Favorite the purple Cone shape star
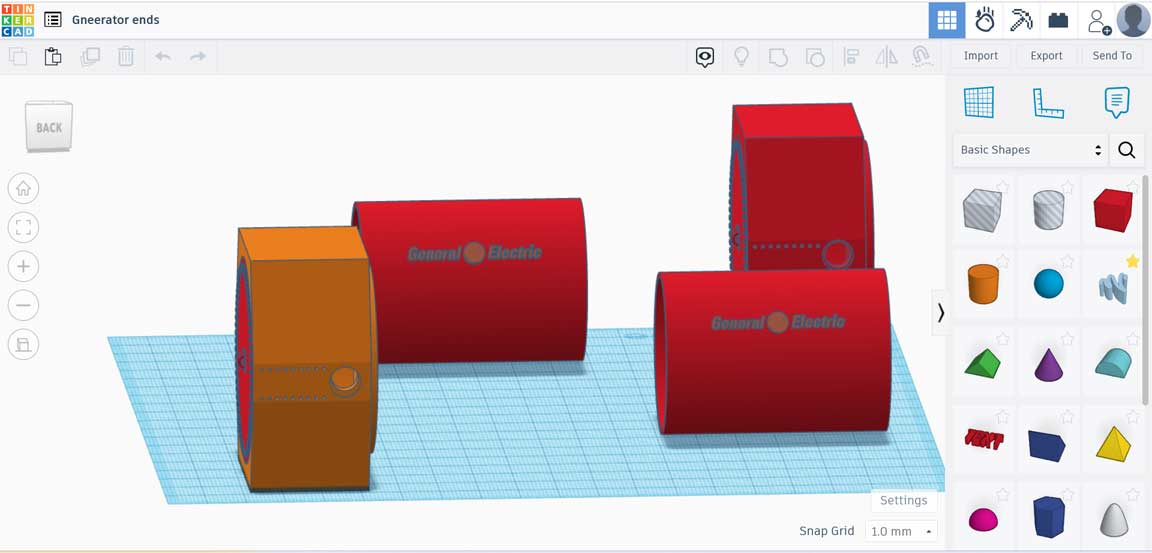Image resolution: width=1152 pixels, height=553 pixels. click(x=1068, y=339)
